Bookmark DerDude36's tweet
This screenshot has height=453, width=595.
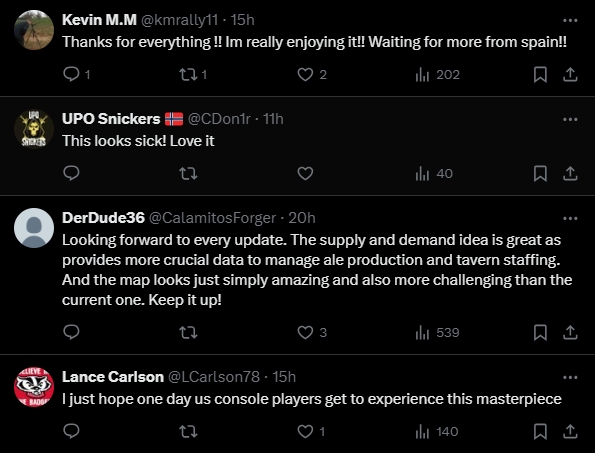540,332
